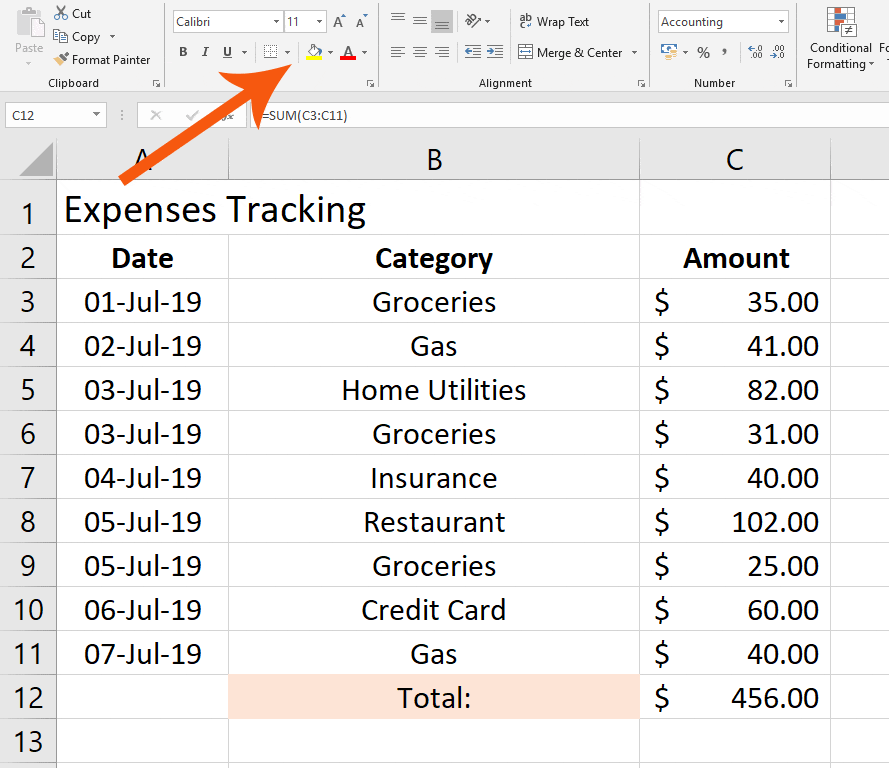Select the Center alignment icon
Image resolution: width=889 pixels, height=768 pixels.
click(x=418, y=52)
